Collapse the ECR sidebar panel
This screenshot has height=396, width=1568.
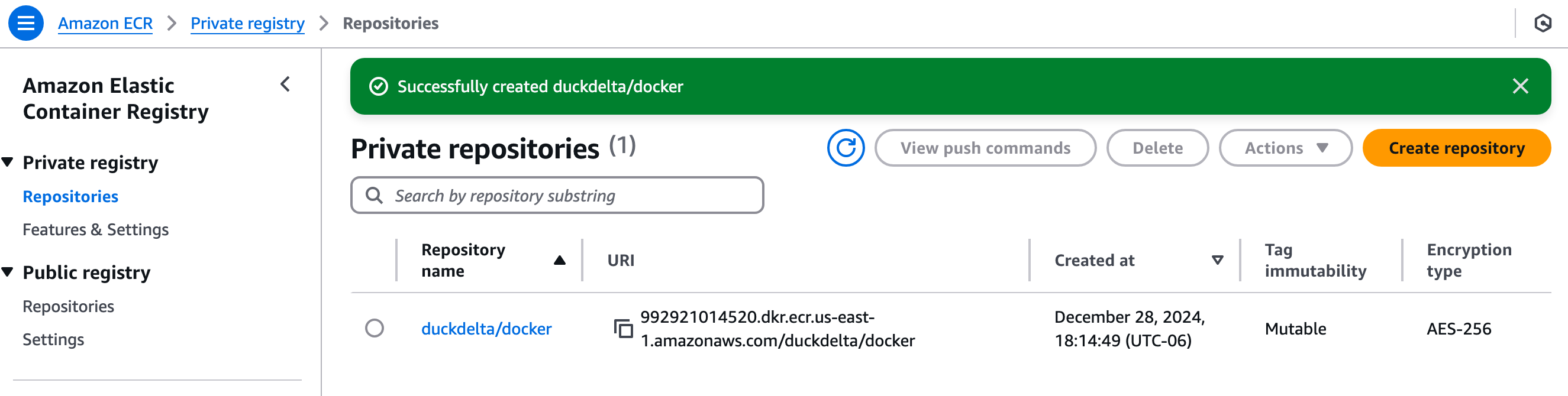283,85
